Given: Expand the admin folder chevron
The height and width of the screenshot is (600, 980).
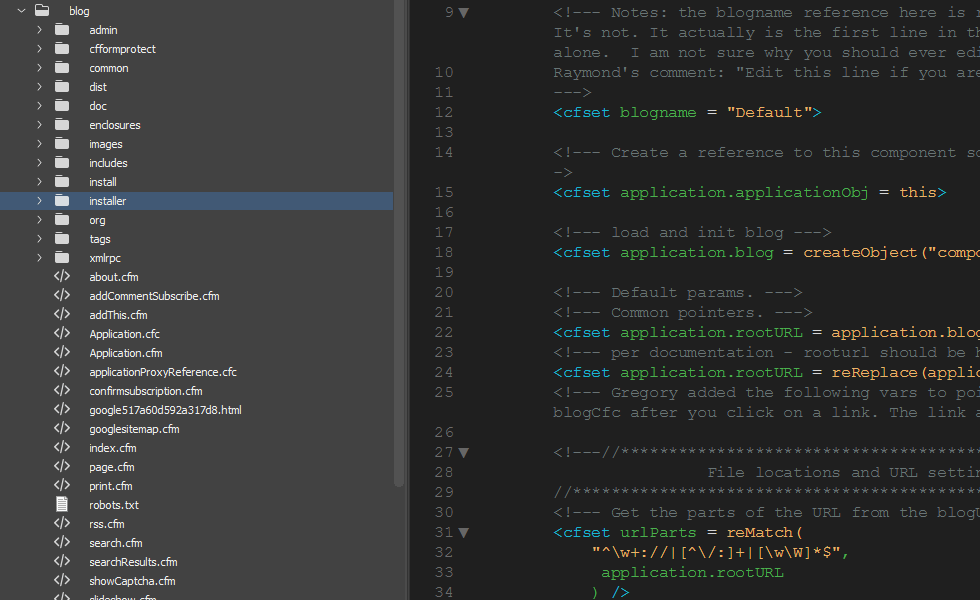Looking at the screenshot, I should point(39,29).
